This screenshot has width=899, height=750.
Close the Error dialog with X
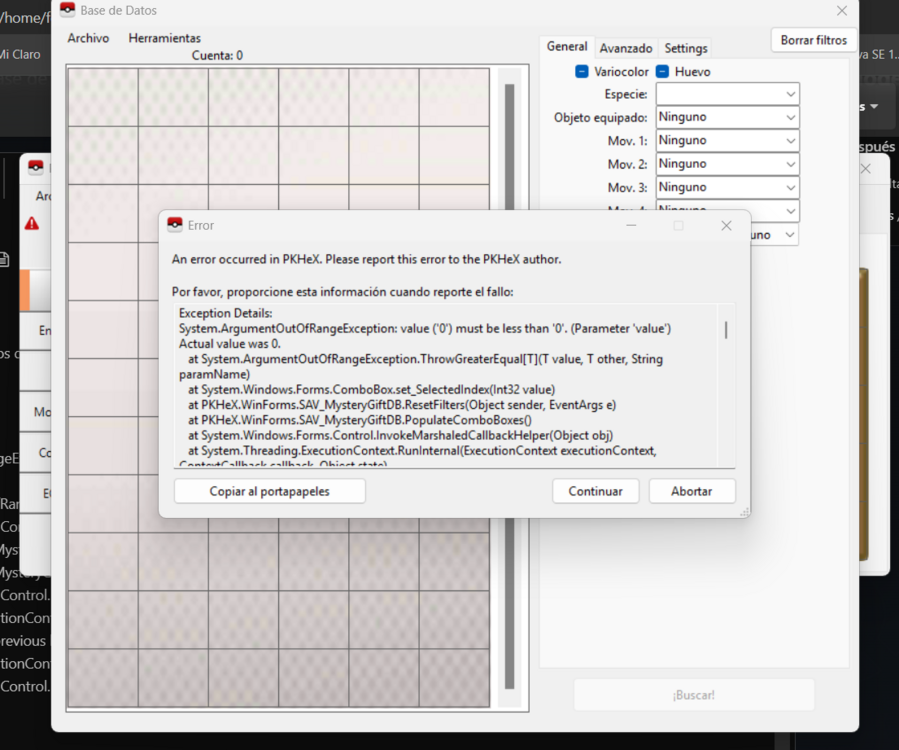pyautogui.click(x=726, y=226)
